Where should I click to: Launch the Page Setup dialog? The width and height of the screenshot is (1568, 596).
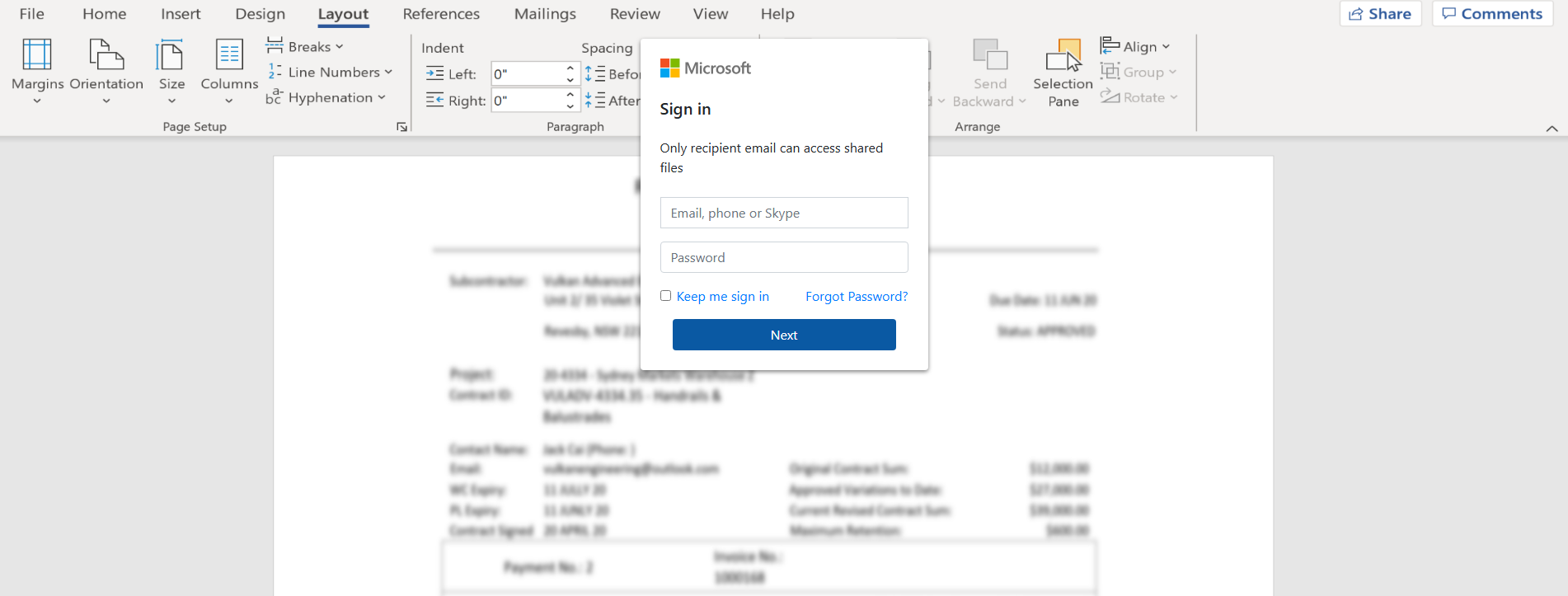[401, 127]
